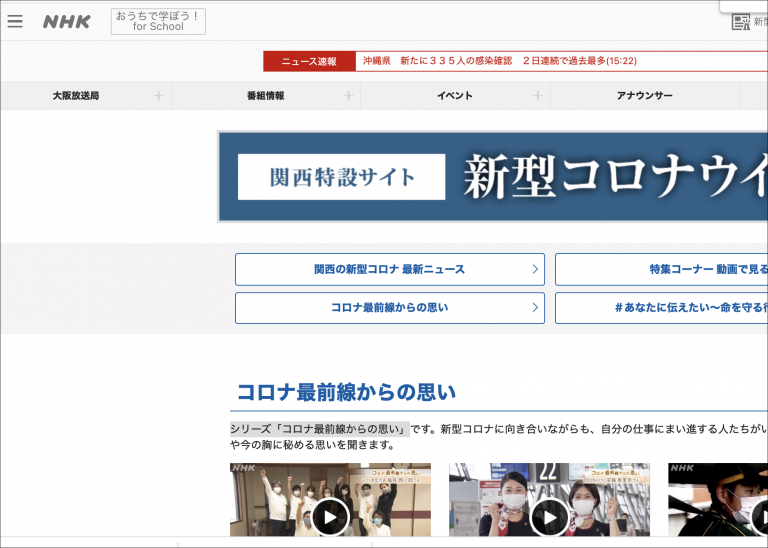Expand the イベント plus icon

537,96
